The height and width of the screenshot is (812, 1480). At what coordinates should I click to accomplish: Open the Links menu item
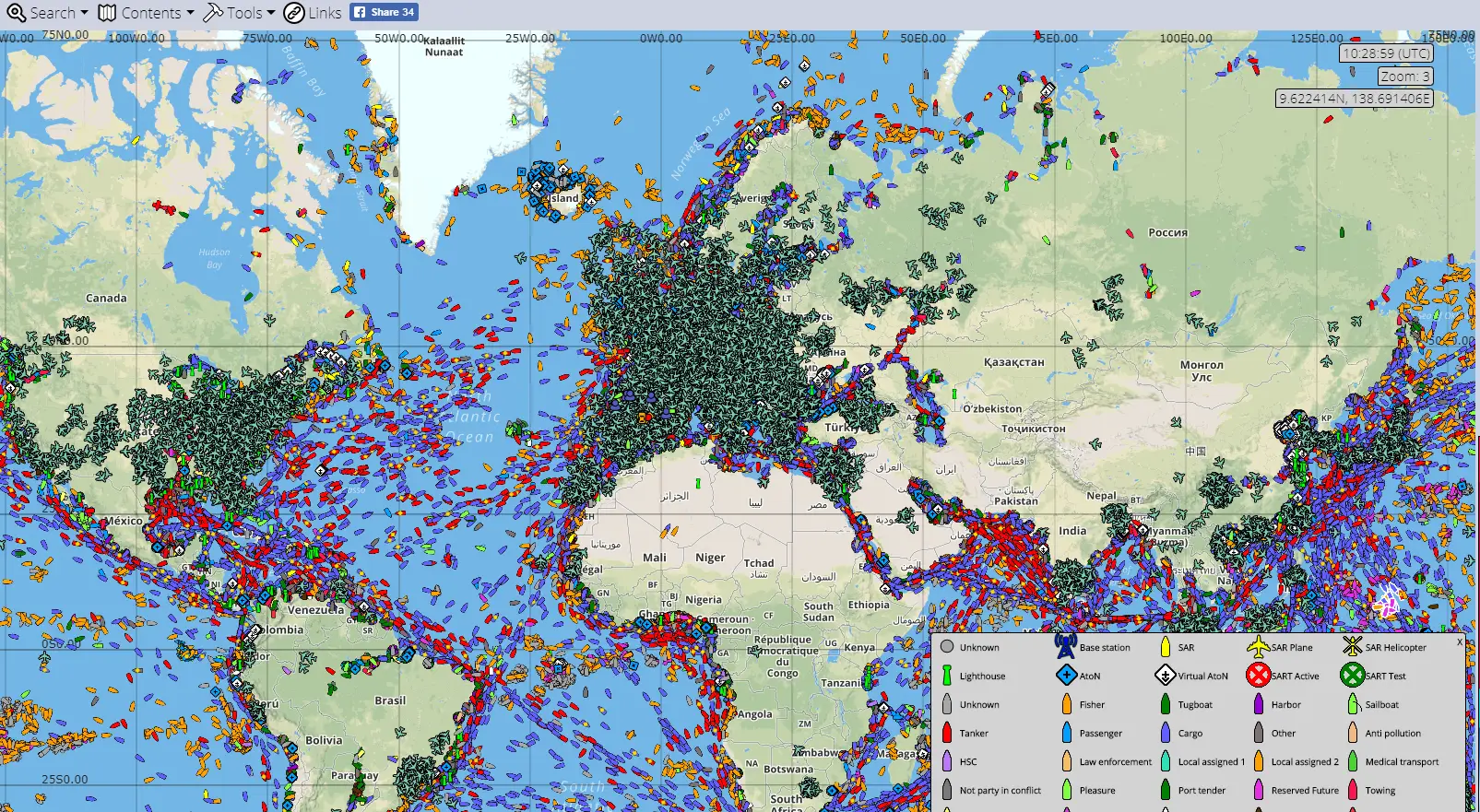pyautogui.click(x=313, y=13)
